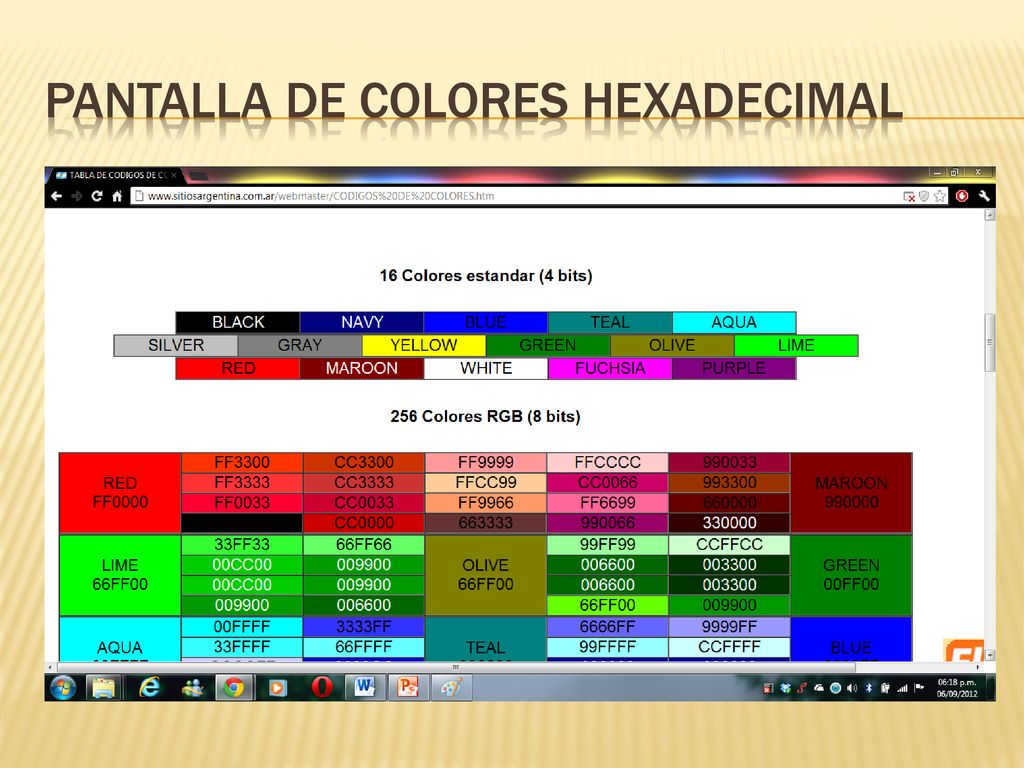Click the 33FF33 cell
Image resolution: width=1024 pixels, height=768 pixels.
tap(242, 544)
